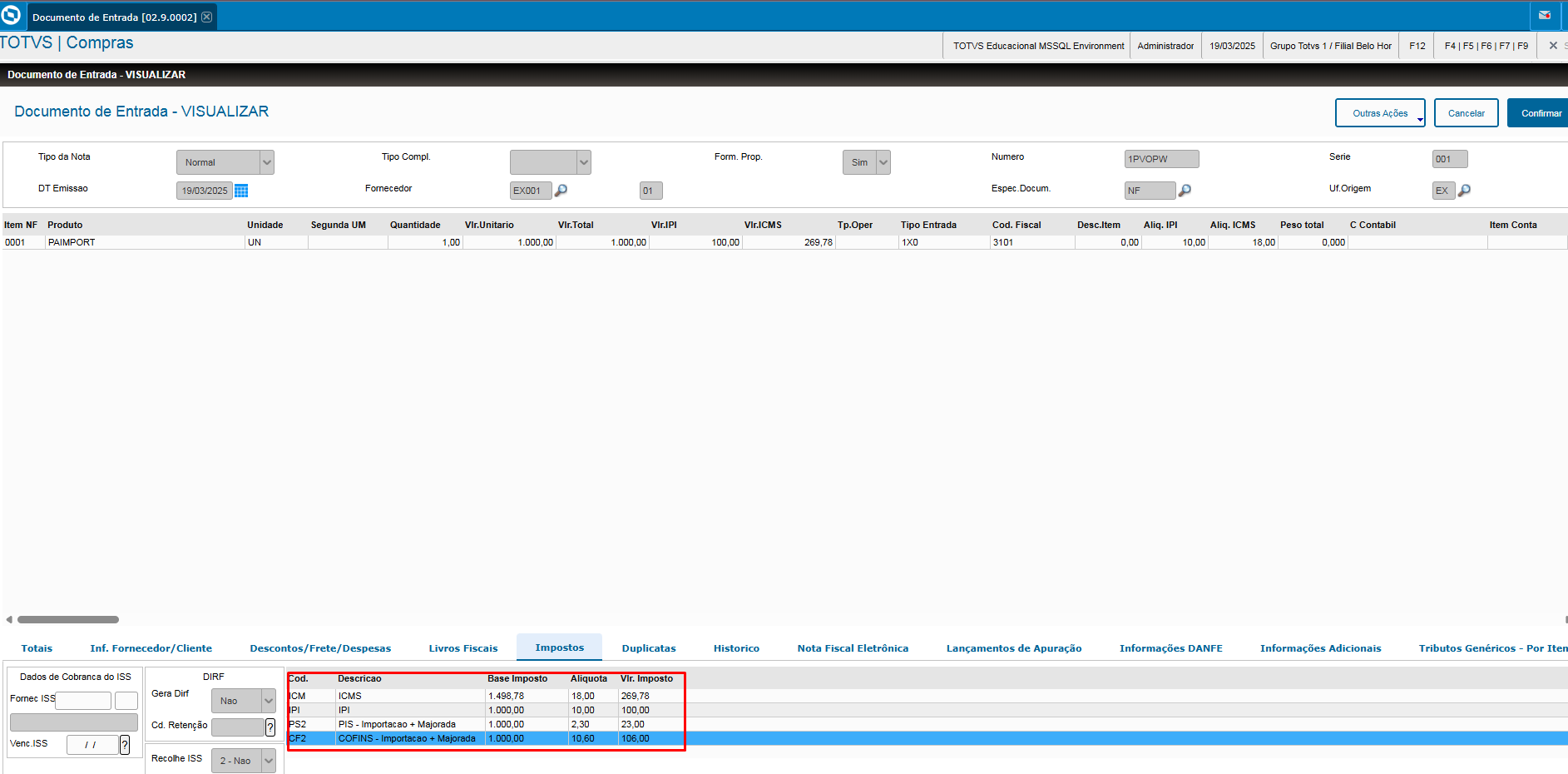The image size is (1568, 774).
Task: Click F4 | F5 | F6 | F7 | F9 button
Action: pyautogui.click(x=1486, y=46)
